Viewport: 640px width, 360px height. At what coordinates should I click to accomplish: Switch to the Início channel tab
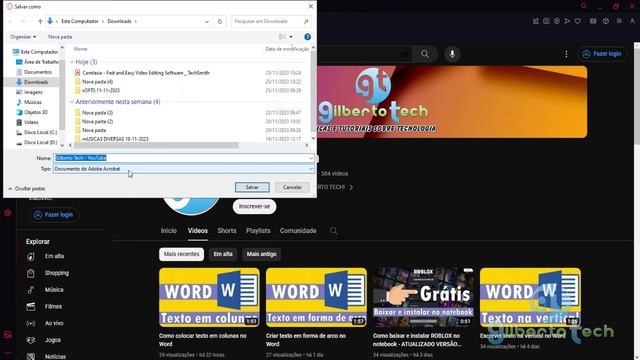(169, 231)
